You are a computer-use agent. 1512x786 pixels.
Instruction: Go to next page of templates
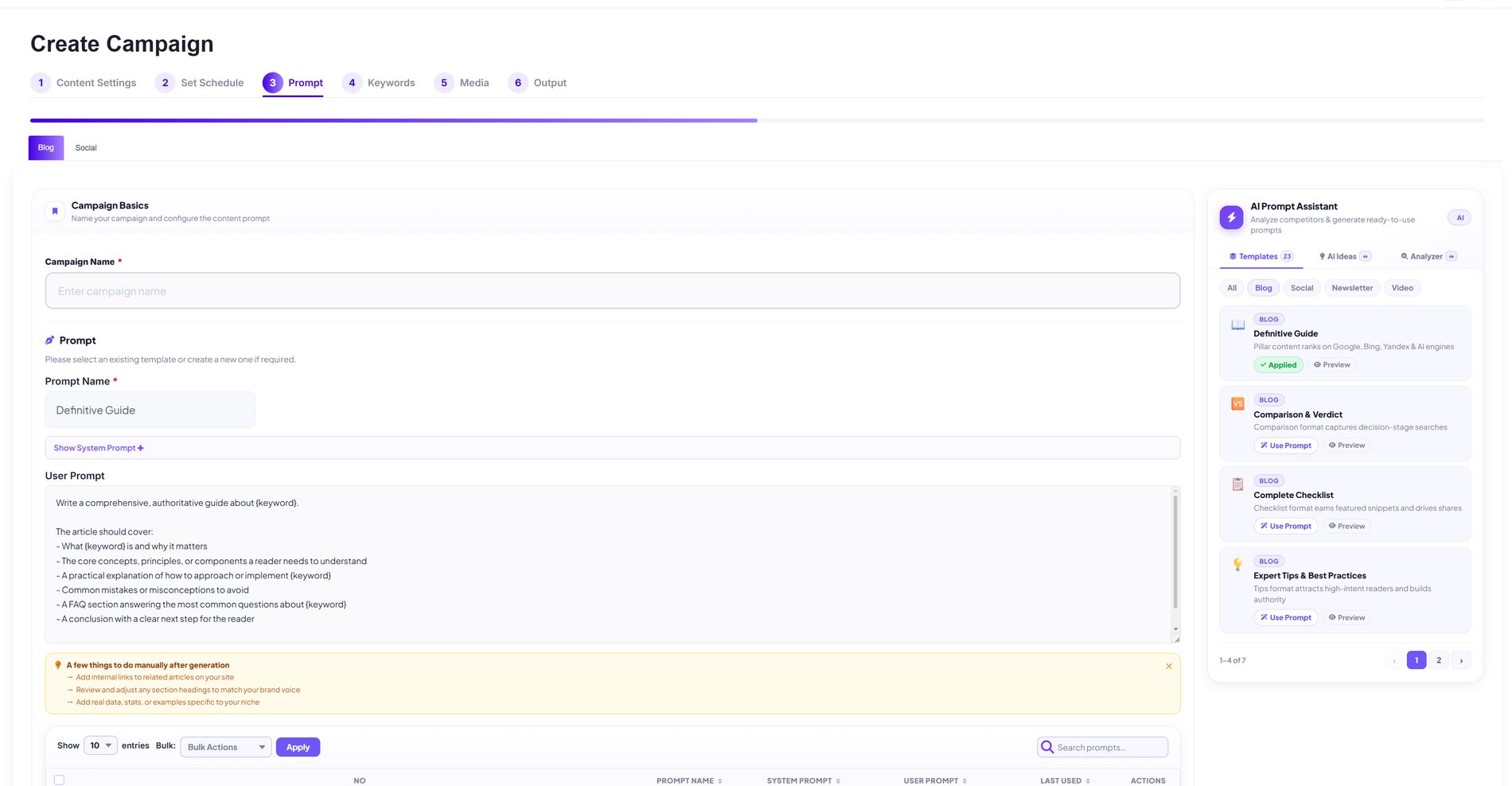coord(1461,660)
